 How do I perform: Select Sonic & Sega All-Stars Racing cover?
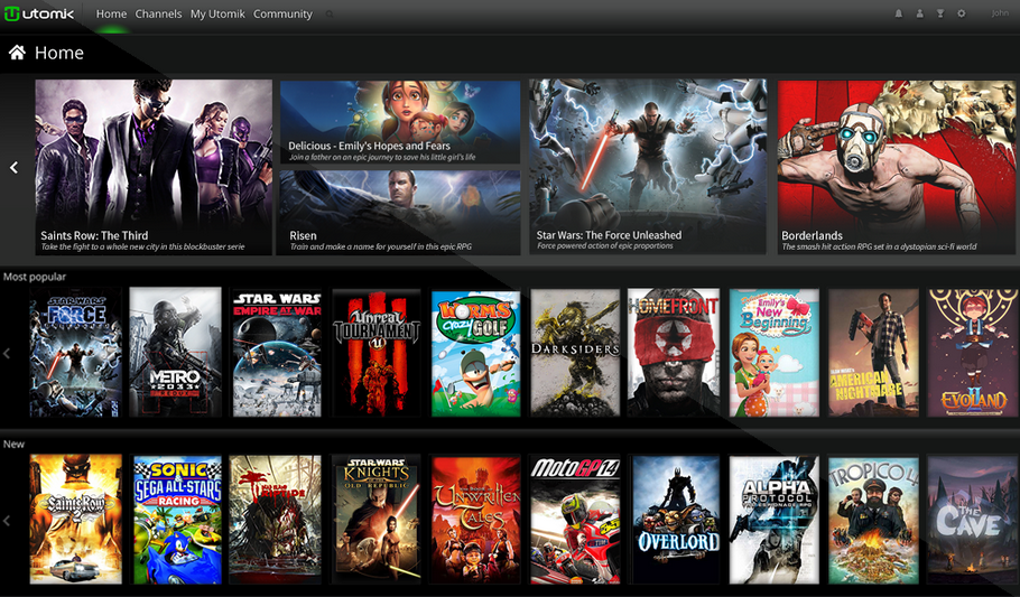[178, 519]
